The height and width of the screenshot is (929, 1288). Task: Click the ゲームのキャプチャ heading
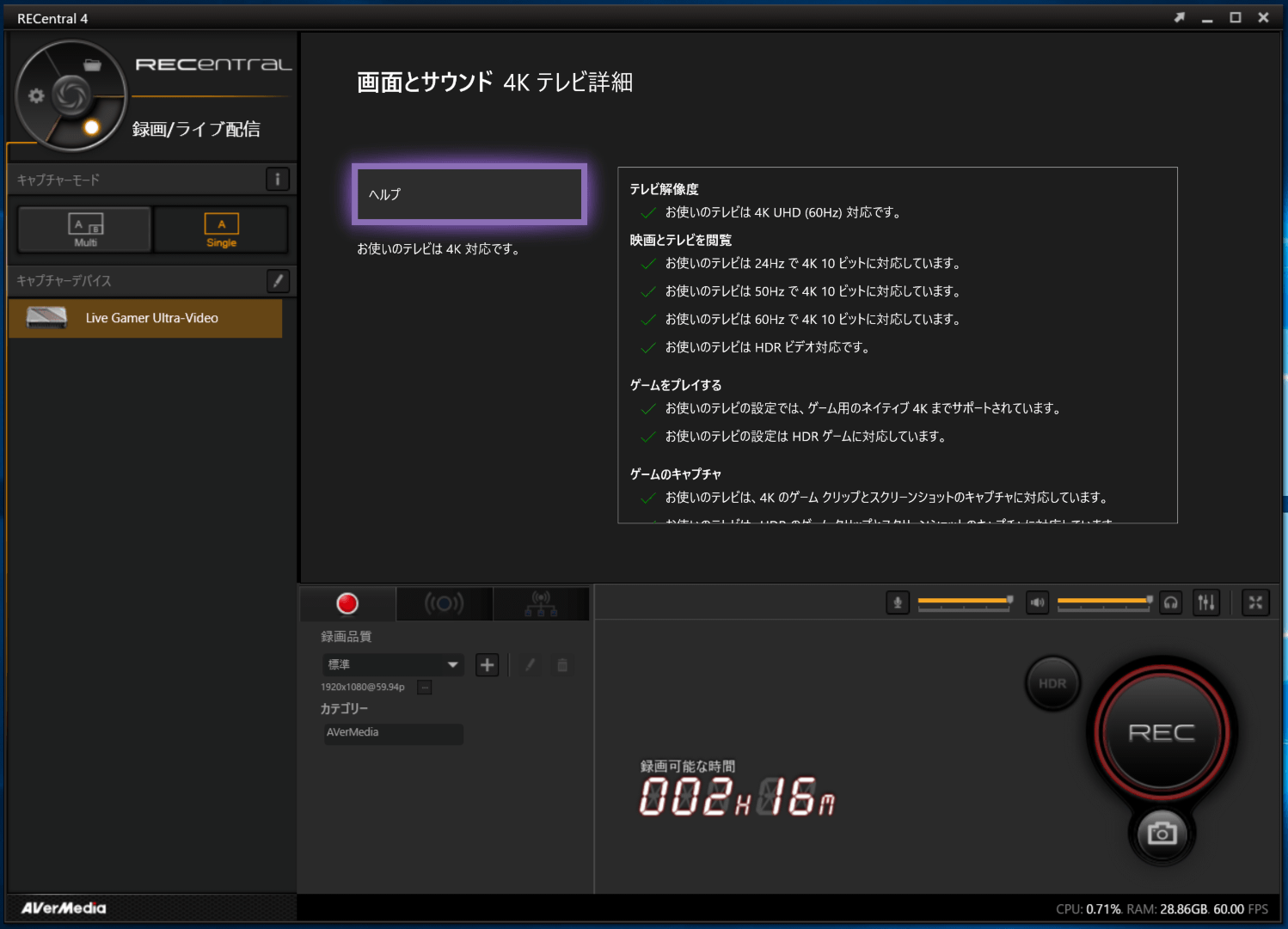tap(675, 474)
